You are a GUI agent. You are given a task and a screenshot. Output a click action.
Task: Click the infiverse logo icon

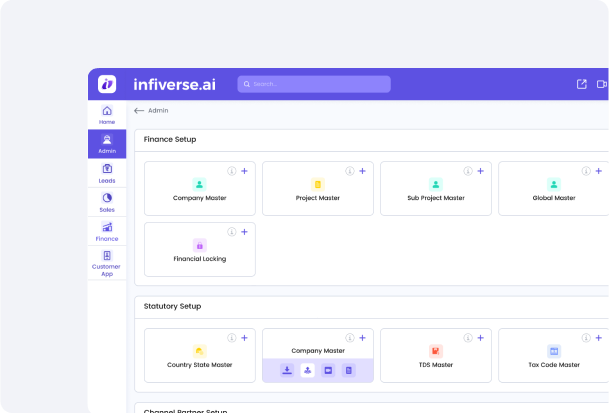coord(107,84)
